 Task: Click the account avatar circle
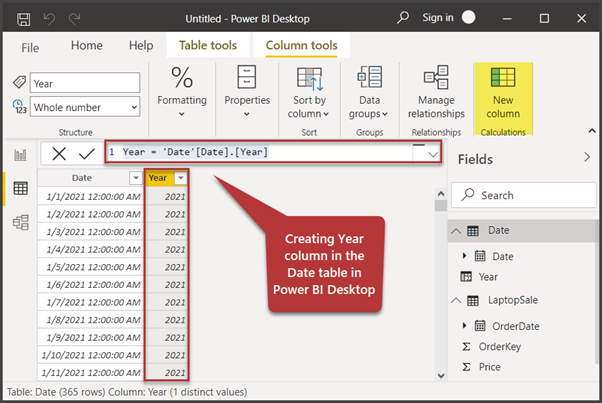coord(468,17)
